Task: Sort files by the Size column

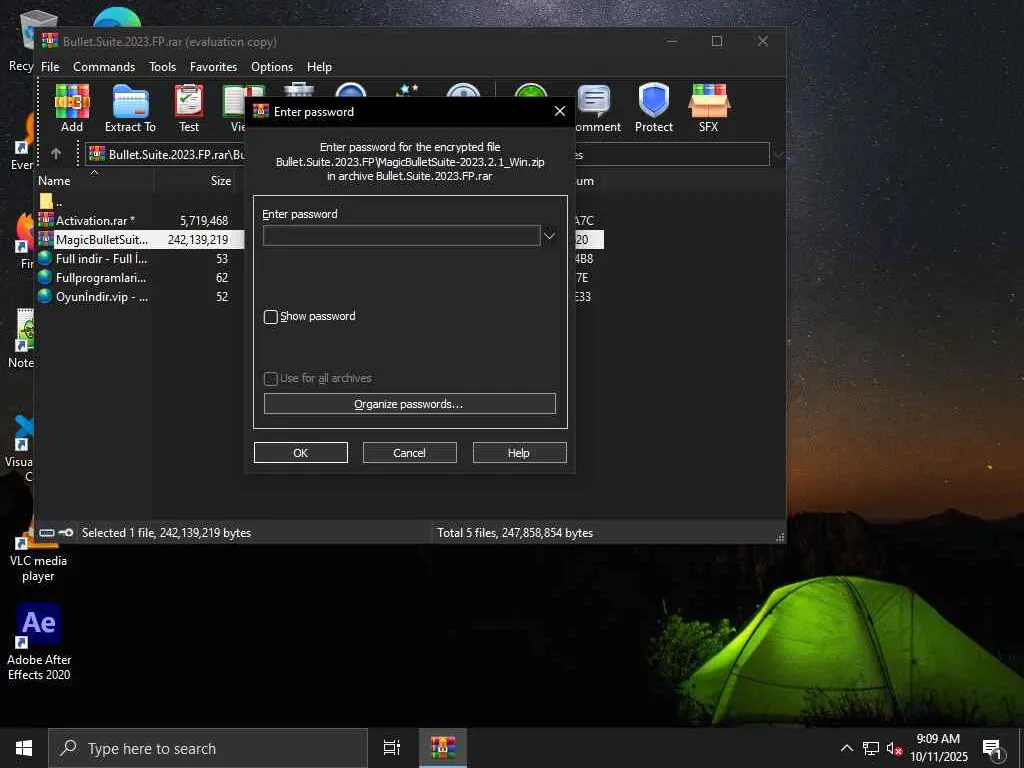Action: 221,181
